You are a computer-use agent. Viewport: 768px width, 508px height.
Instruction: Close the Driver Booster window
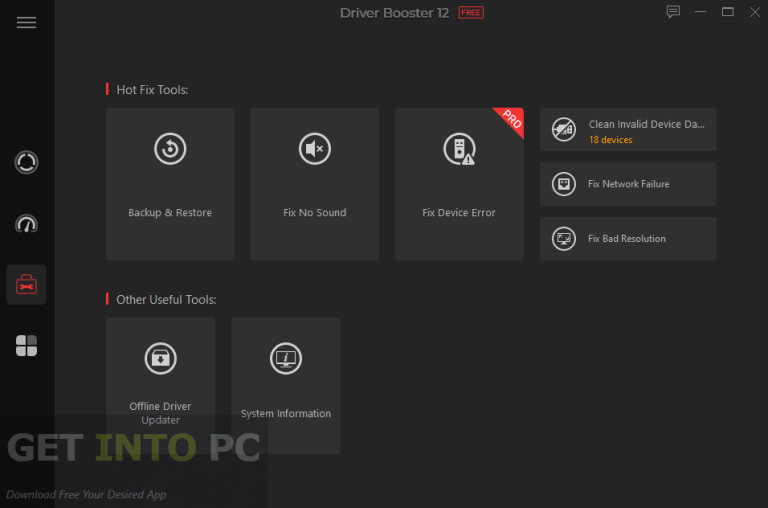point(753,12)
